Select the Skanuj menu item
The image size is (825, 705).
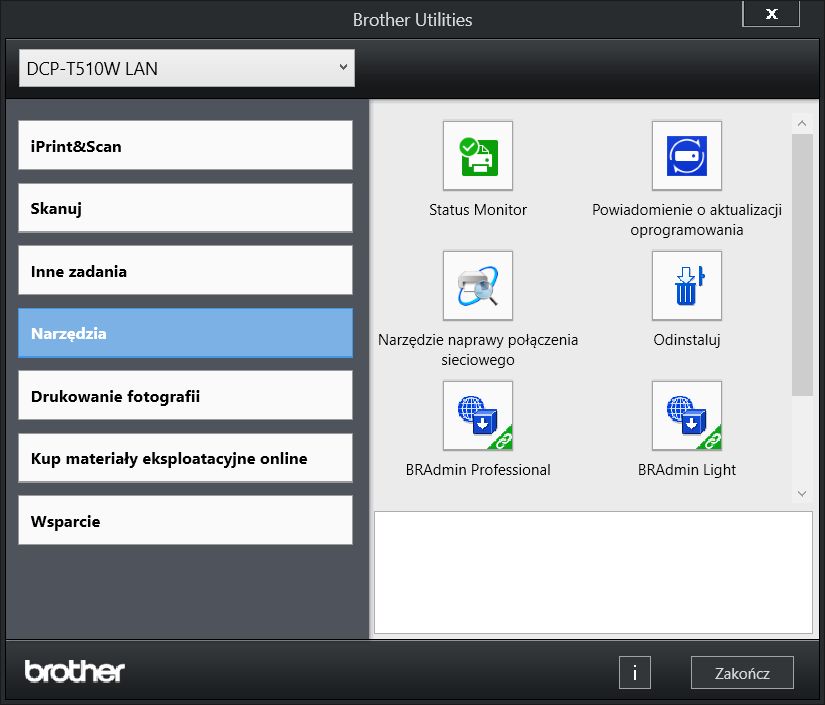pos(185,208)
